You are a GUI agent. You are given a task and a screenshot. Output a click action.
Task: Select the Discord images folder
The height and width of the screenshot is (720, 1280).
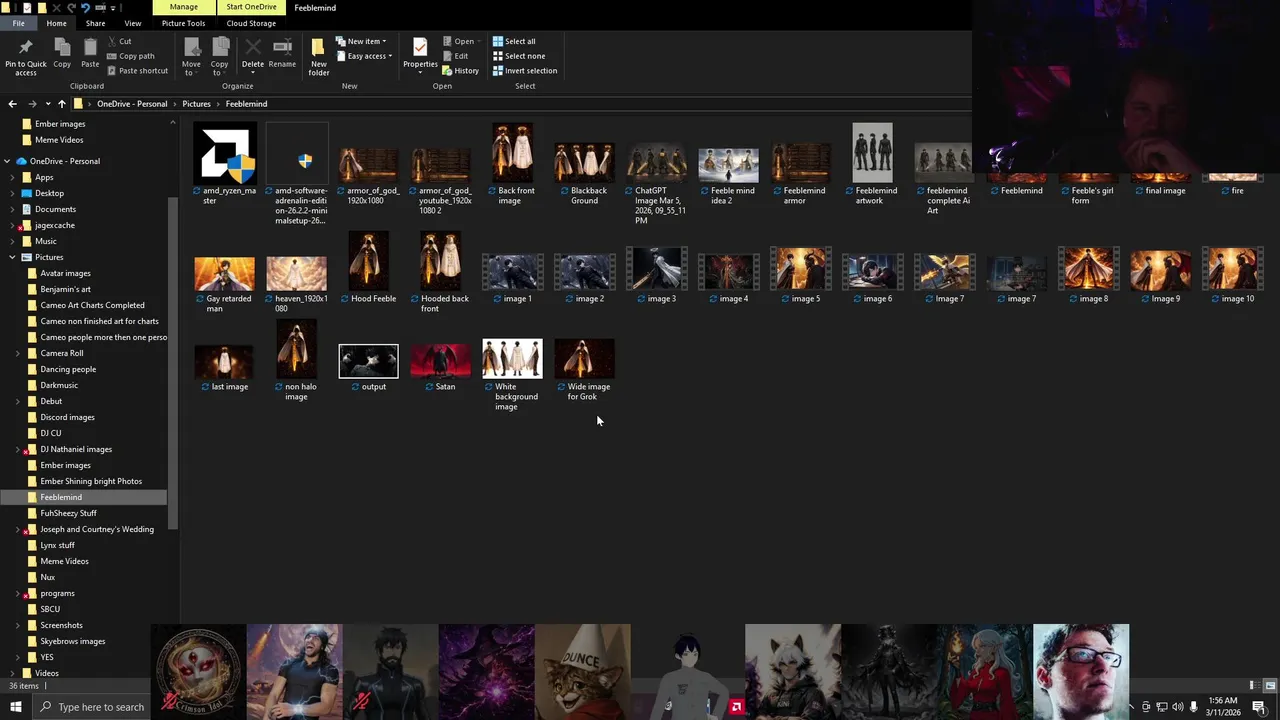[67, 417]
